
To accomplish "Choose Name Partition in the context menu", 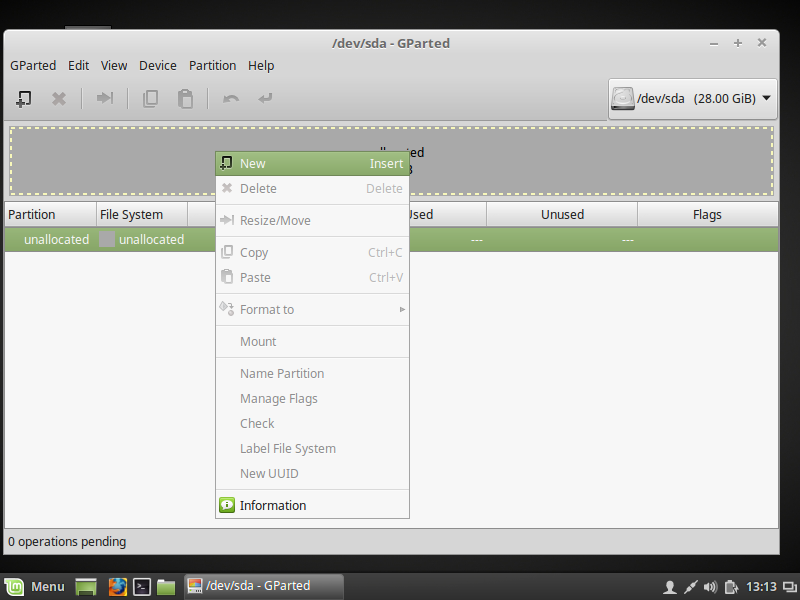I will 312,374.
